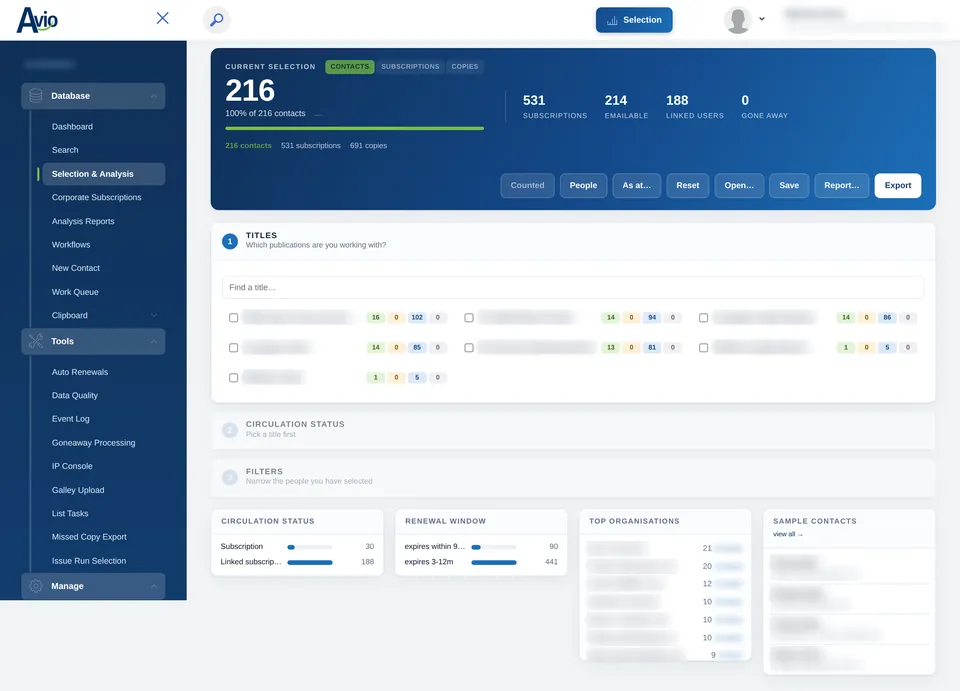Open Analysis Reports
The height and width of the screenshot is (691, 960).
pyautogui.click(x=83, y=222)
